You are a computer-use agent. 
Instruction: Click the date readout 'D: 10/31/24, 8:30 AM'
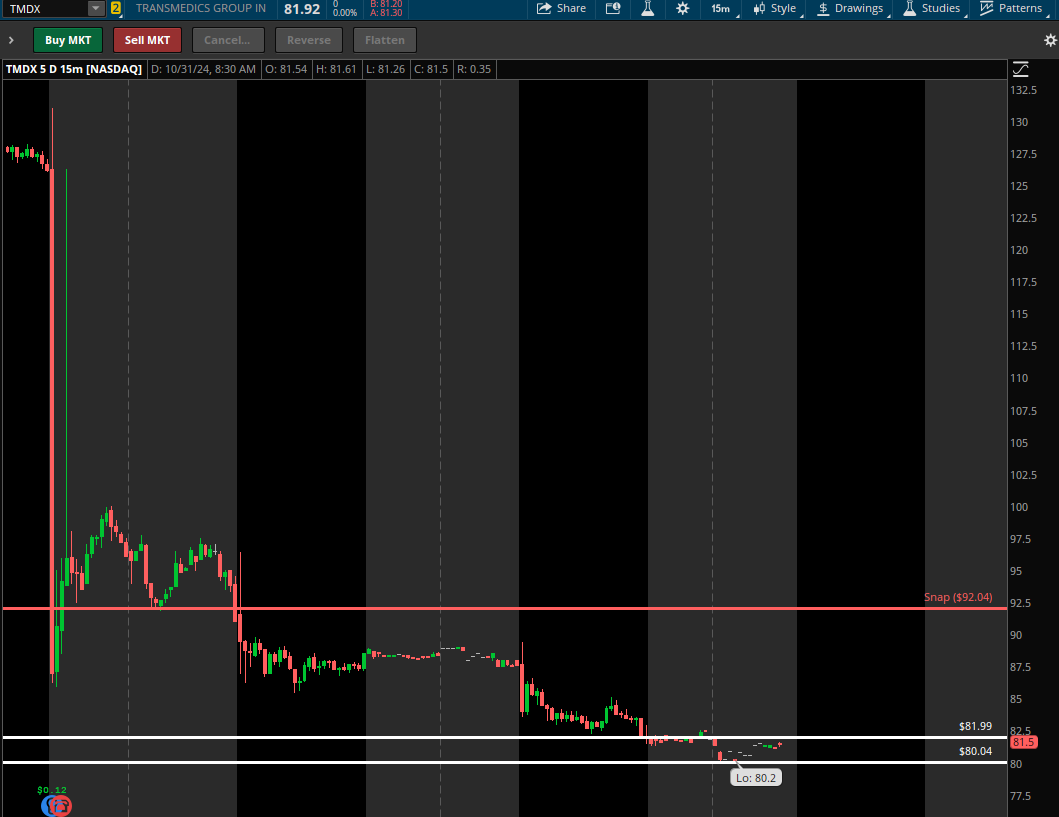203,69
